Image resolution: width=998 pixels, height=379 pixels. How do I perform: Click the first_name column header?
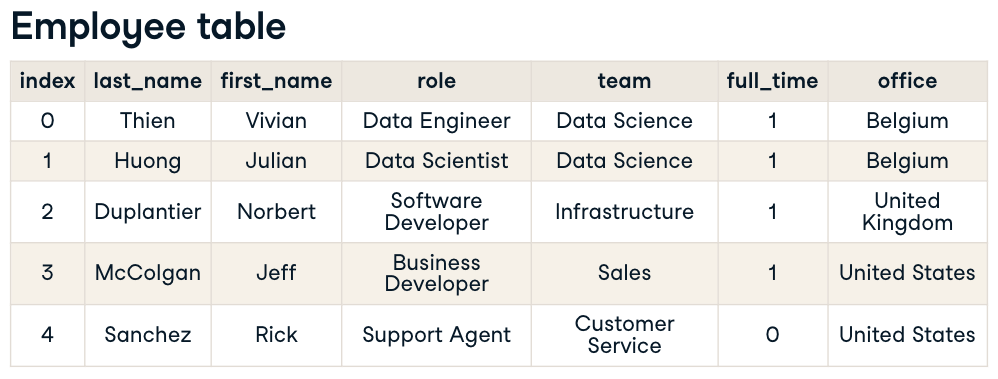point(276,81)
